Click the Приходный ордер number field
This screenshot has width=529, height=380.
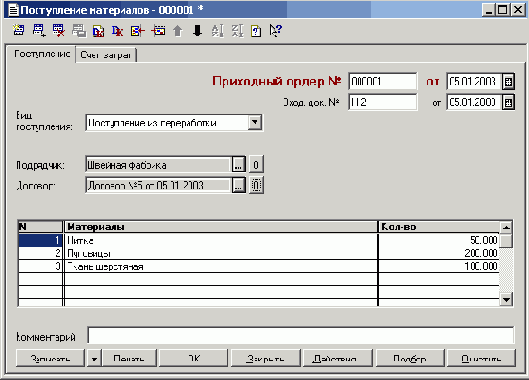pyautogui.click(x=383, y=81)
